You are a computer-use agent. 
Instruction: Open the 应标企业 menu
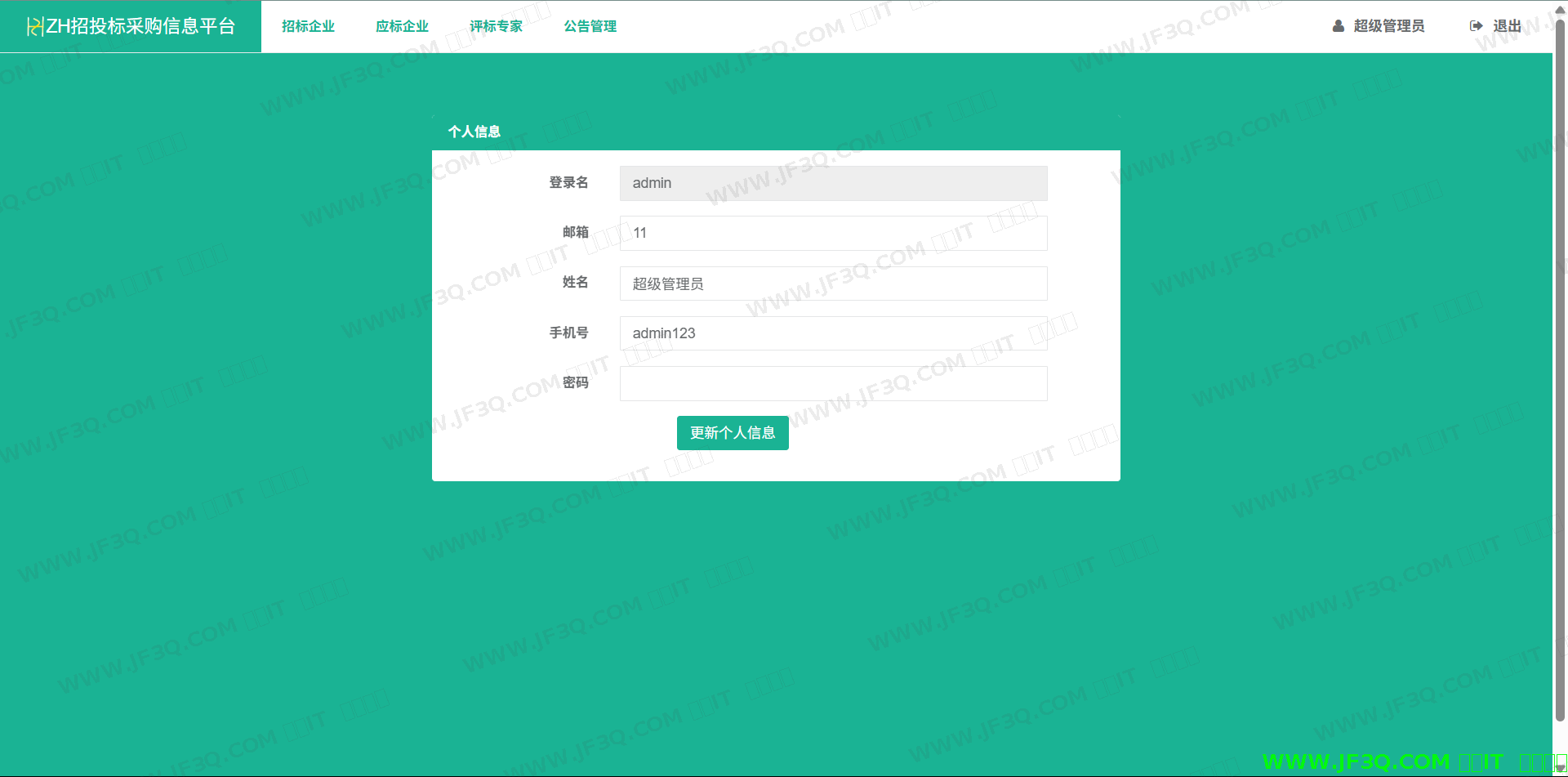point(402,26)
